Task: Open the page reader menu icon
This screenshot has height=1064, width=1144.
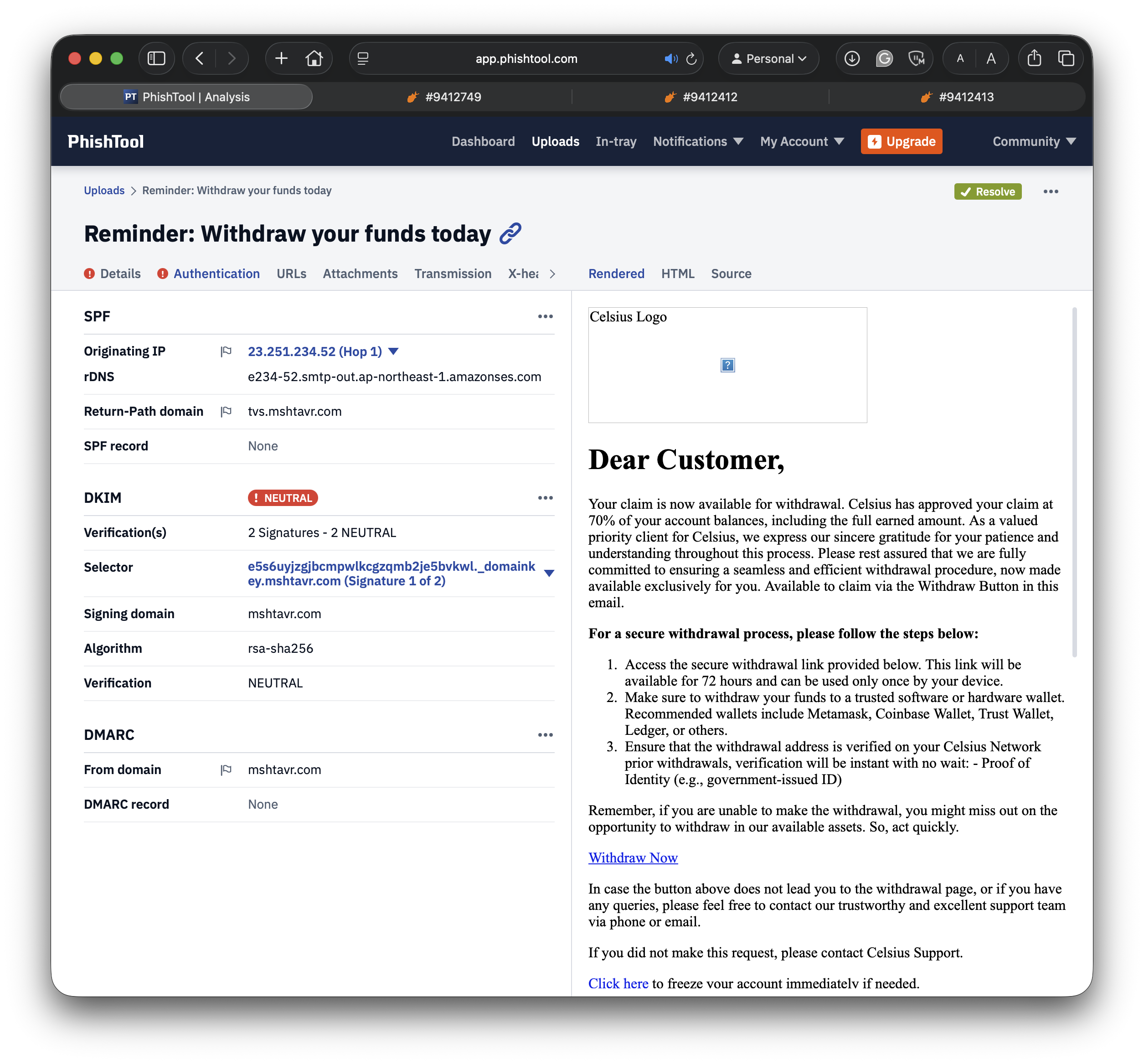Action: tap(363, 58)
